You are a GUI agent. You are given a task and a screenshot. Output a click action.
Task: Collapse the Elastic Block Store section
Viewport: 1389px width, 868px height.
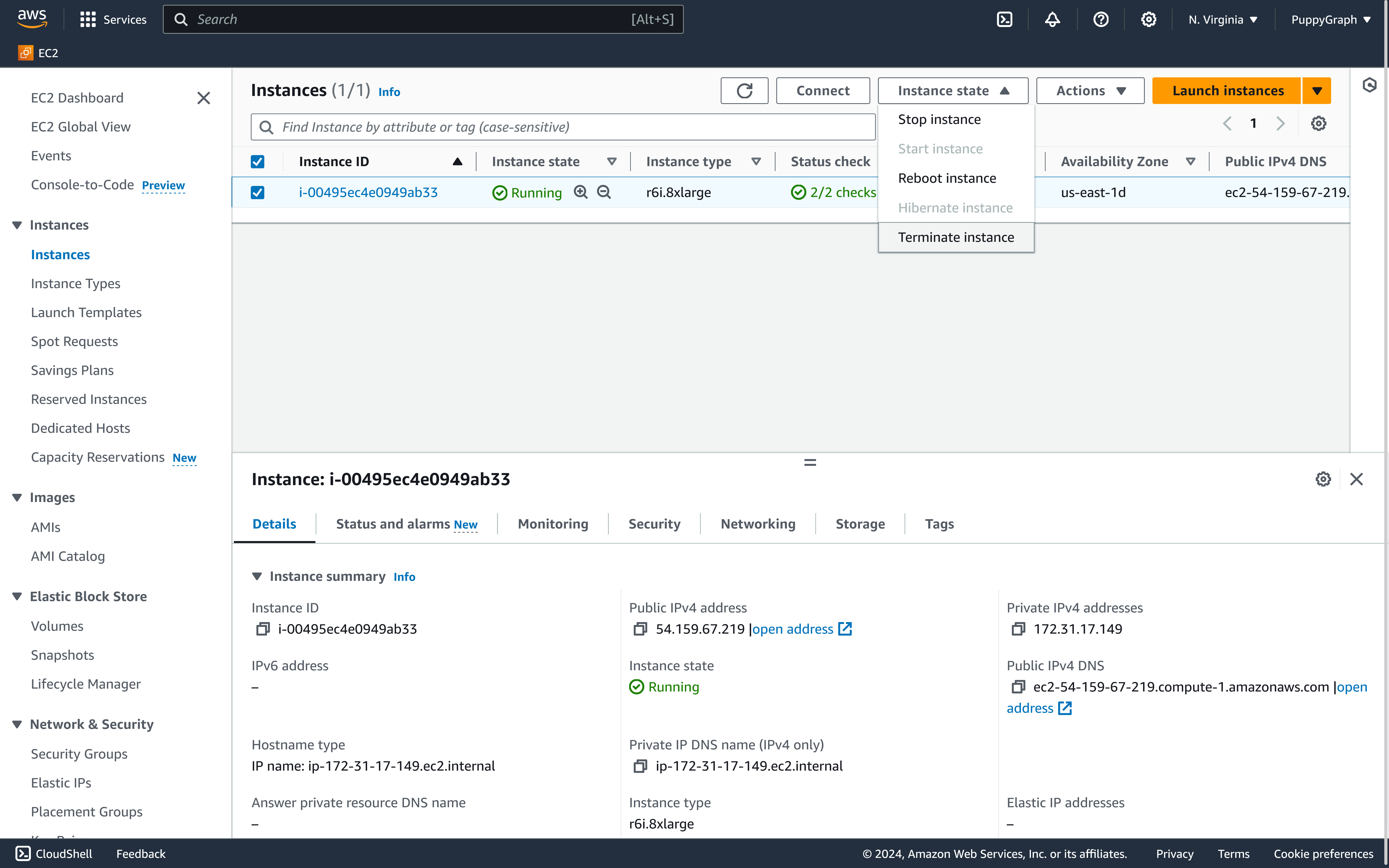click(x=17, y=597)
